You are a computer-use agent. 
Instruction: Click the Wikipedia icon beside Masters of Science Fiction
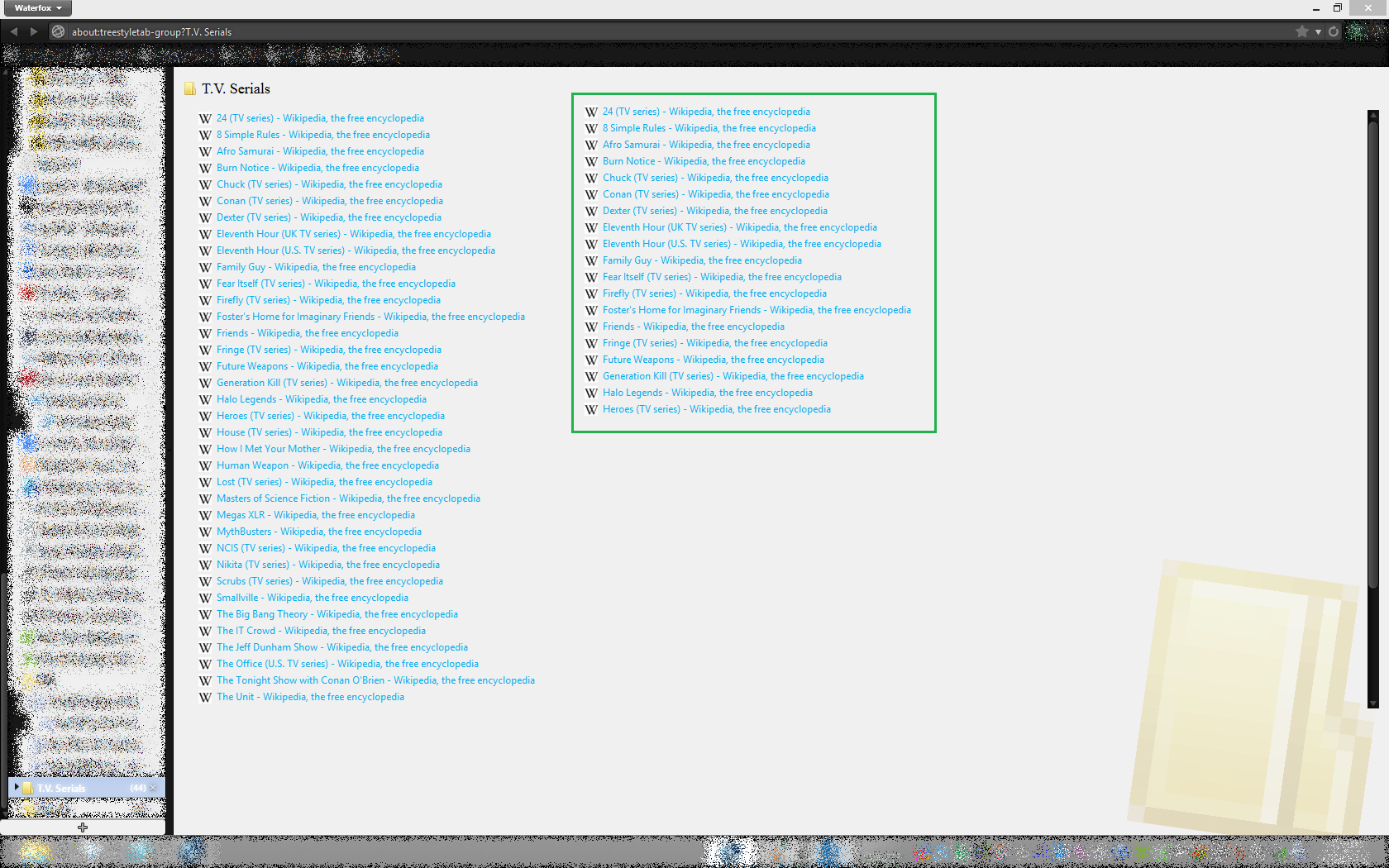[x=205, y=498]
